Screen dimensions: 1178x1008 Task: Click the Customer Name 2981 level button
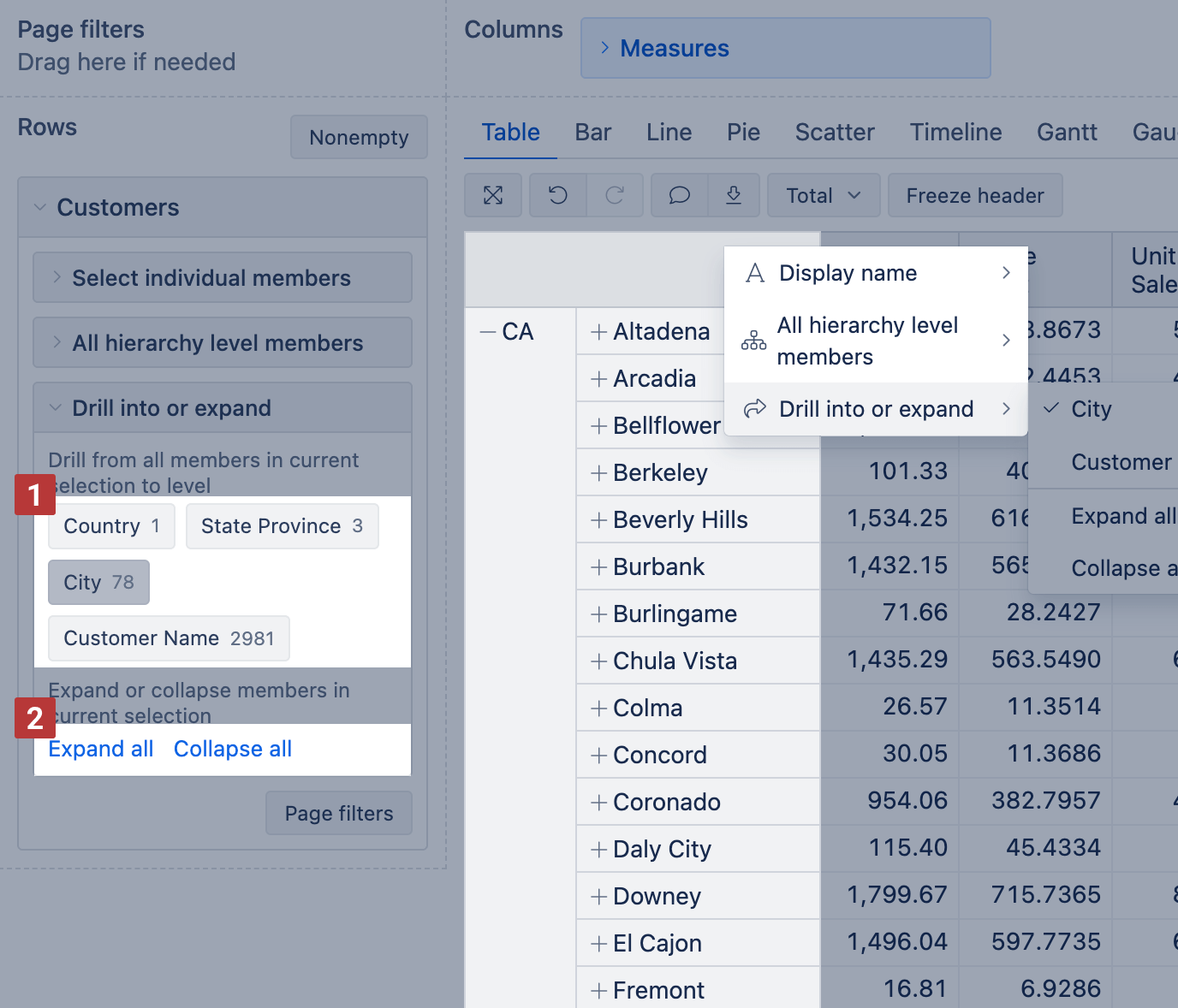click(169, 638)
